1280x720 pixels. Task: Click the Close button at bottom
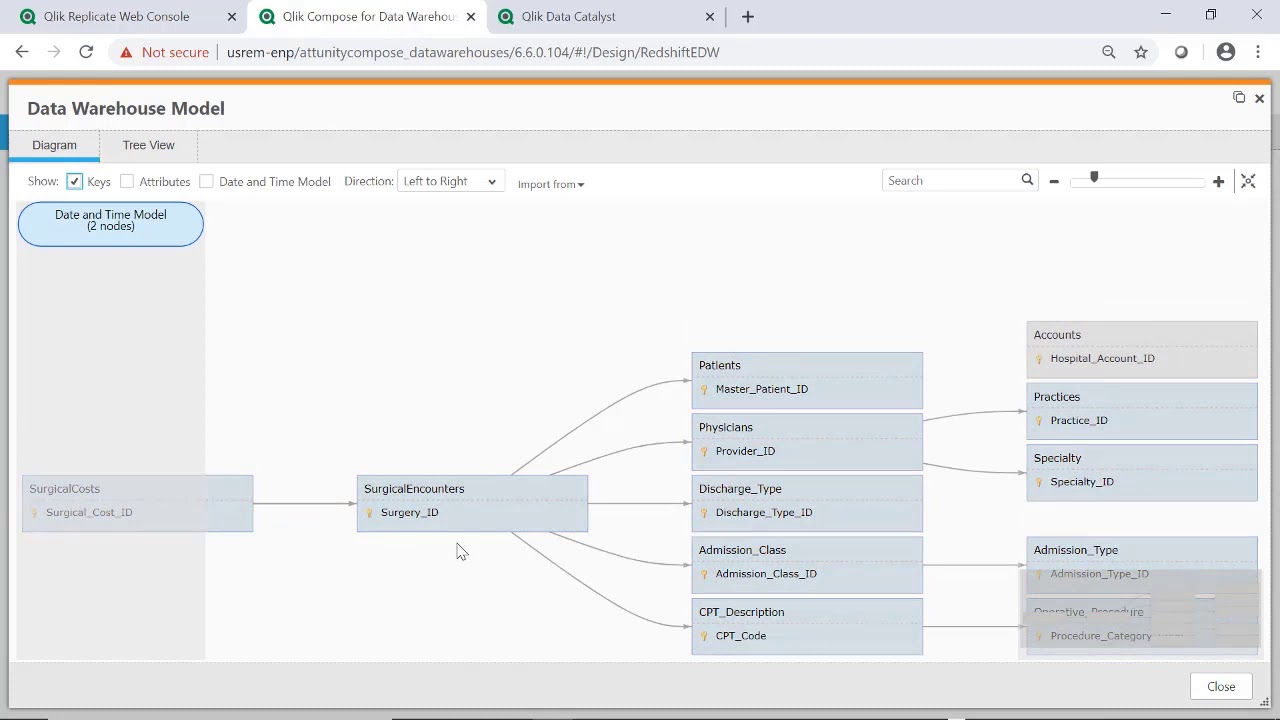(1221, 686)
